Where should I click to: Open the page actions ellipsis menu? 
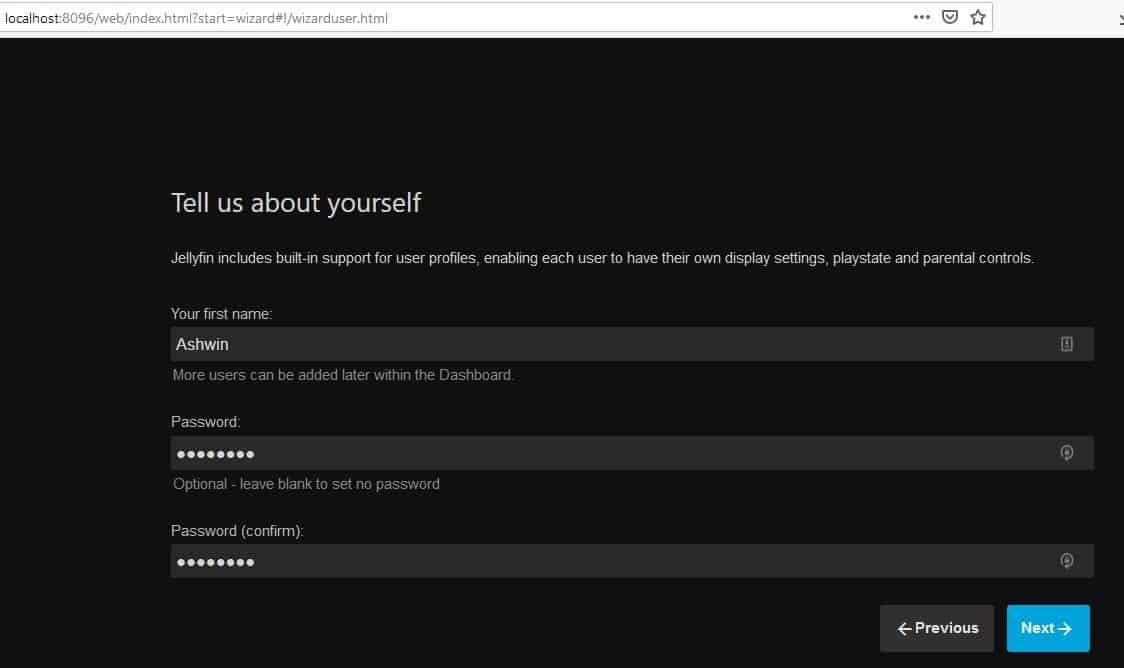921,17
